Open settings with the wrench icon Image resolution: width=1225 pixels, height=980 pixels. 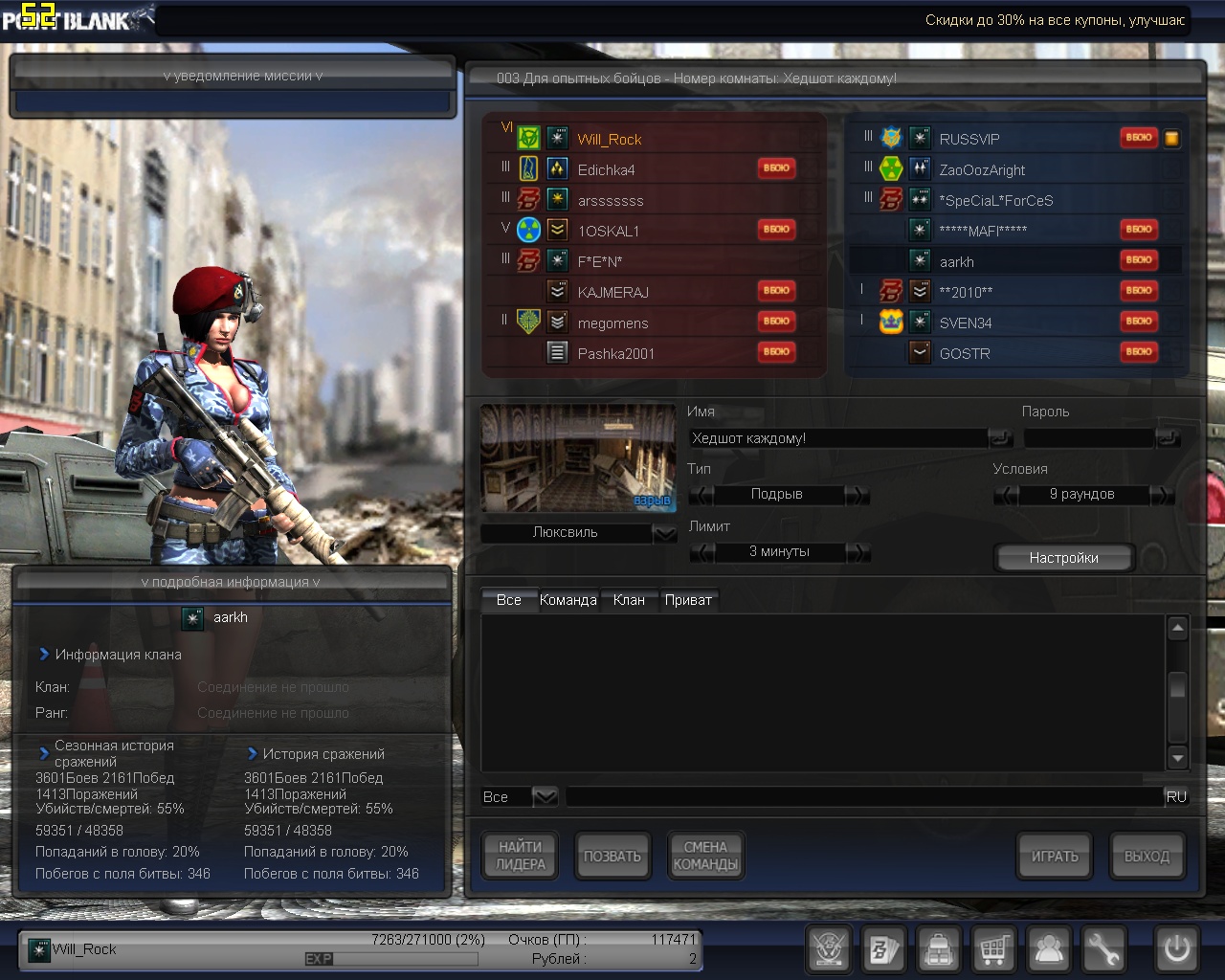(x=1103, y=949)
